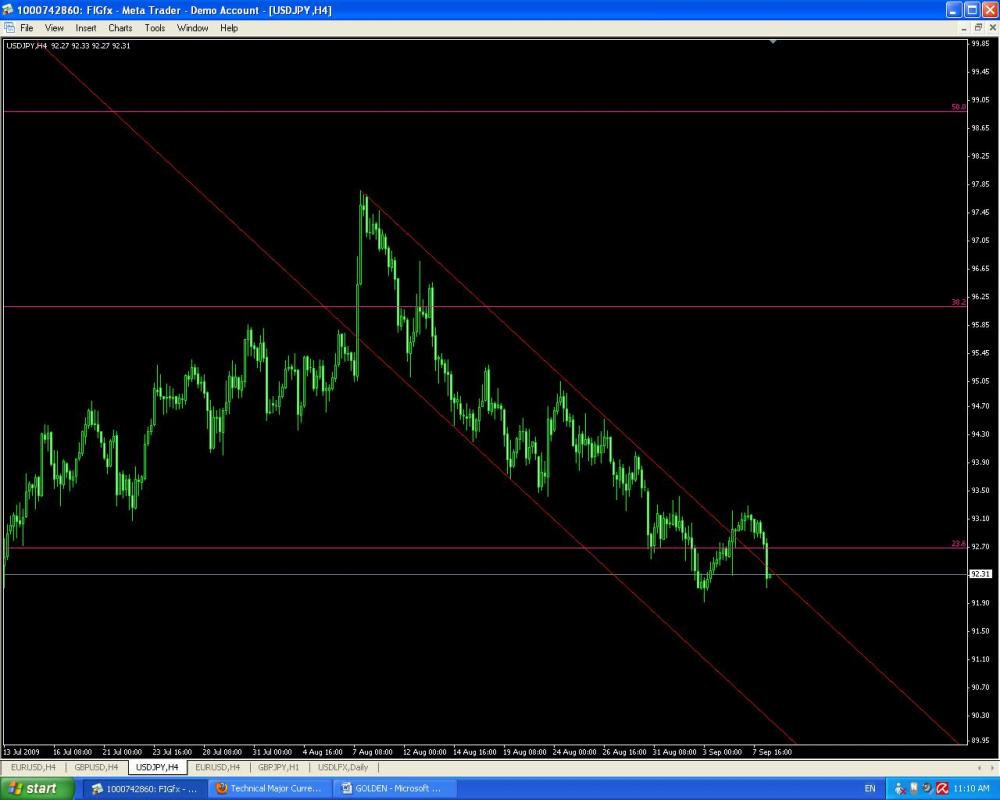Open the Tools menu
The image size is (1000, 800).
(154, 28)
